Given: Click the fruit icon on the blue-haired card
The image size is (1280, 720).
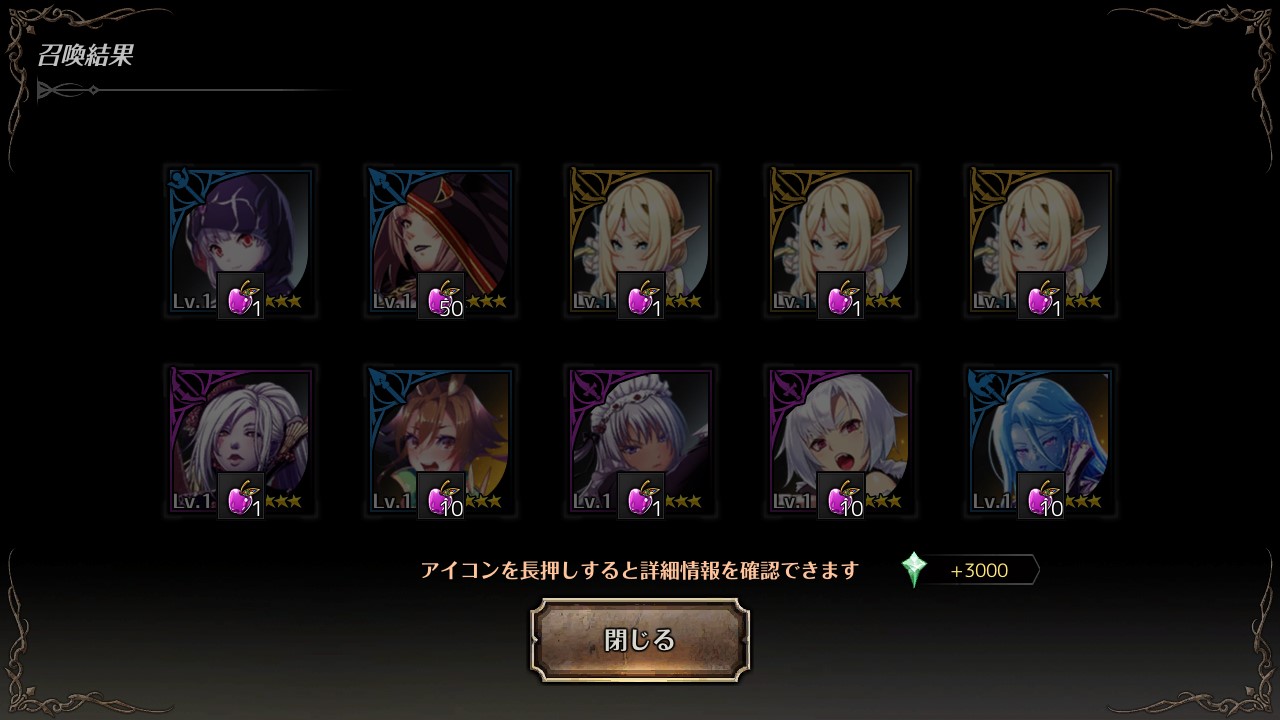Looking at the screenshot, I should click(x=1041, y=496).
